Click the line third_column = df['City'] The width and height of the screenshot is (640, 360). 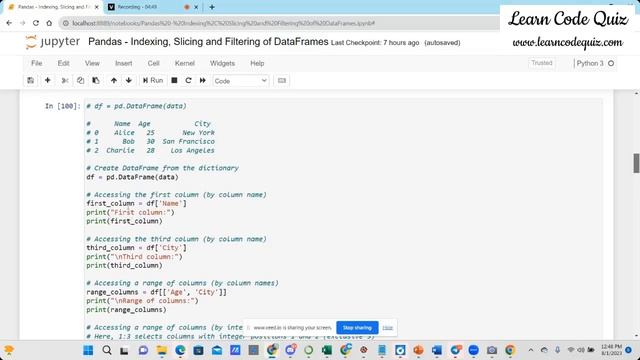pyautogui.click(x=136, y=248)
